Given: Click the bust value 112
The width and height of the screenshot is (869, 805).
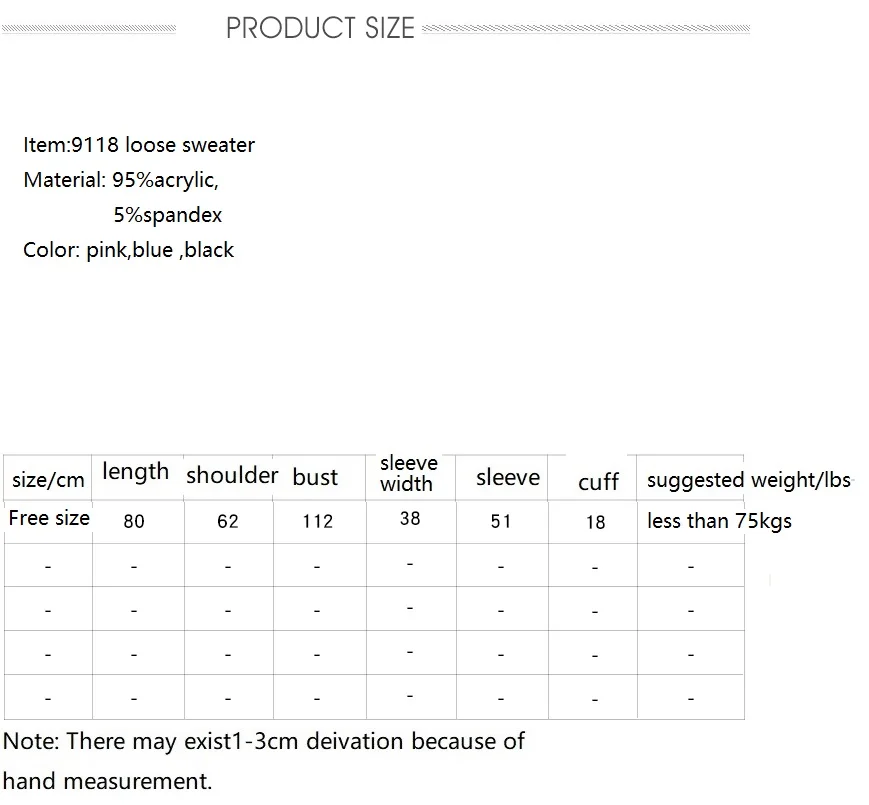Looking at the screenshot, I should [318, 521].
